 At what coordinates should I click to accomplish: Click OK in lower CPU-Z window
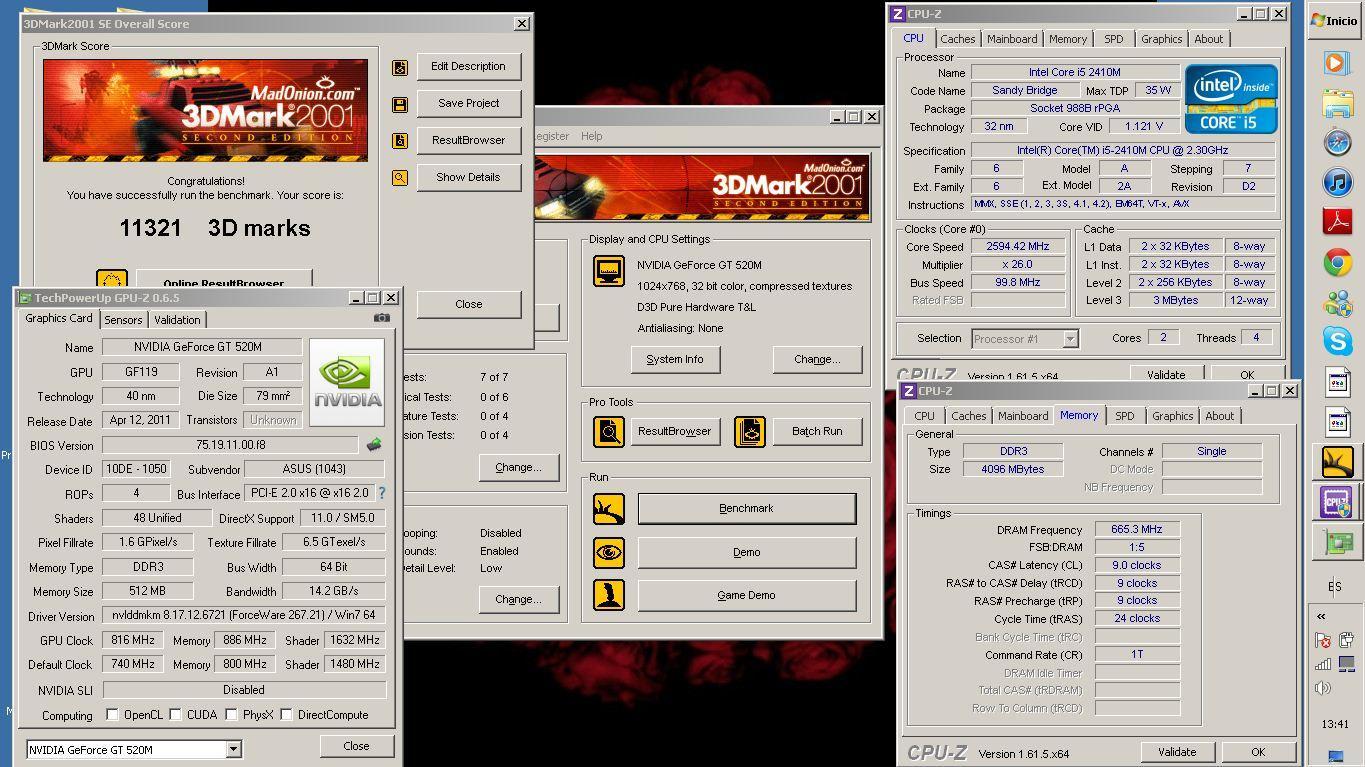coord(1257,752)
